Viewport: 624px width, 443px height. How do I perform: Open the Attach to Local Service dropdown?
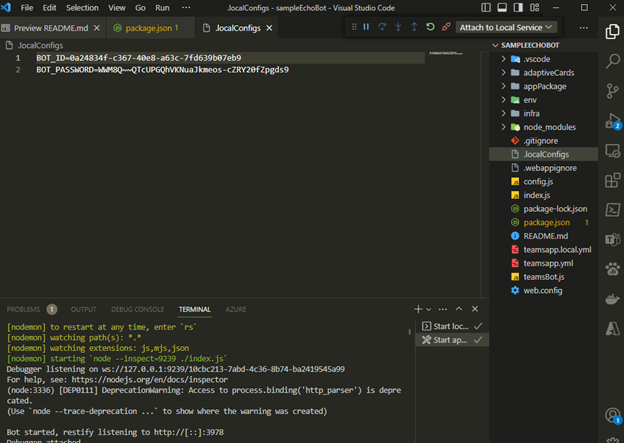click(x=506, y=27)
